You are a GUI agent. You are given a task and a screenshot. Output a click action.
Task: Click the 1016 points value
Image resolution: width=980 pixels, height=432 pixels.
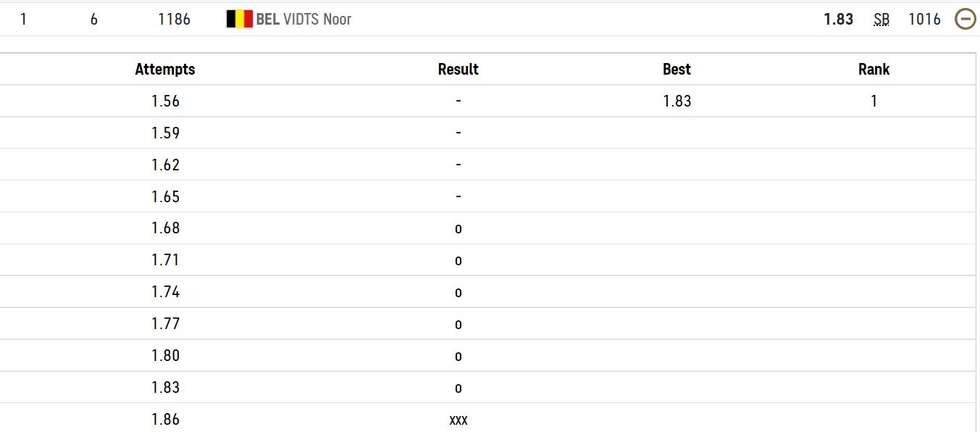pyautogui.click(x=924, y=19)
